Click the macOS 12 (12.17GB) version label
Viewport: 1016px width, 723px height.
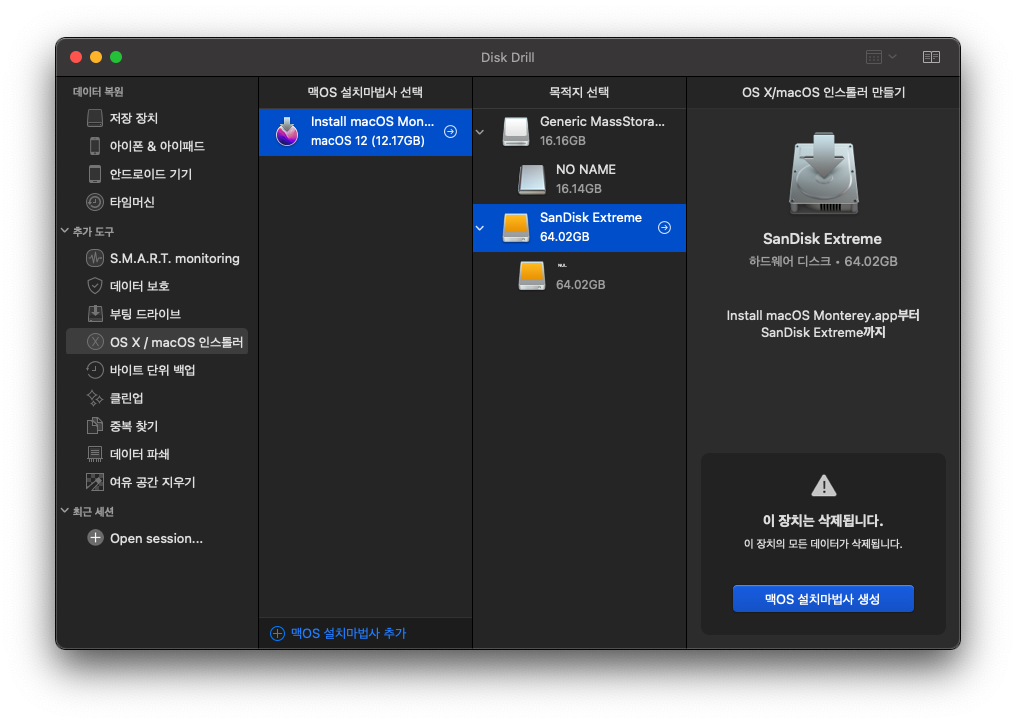(367, 141)
